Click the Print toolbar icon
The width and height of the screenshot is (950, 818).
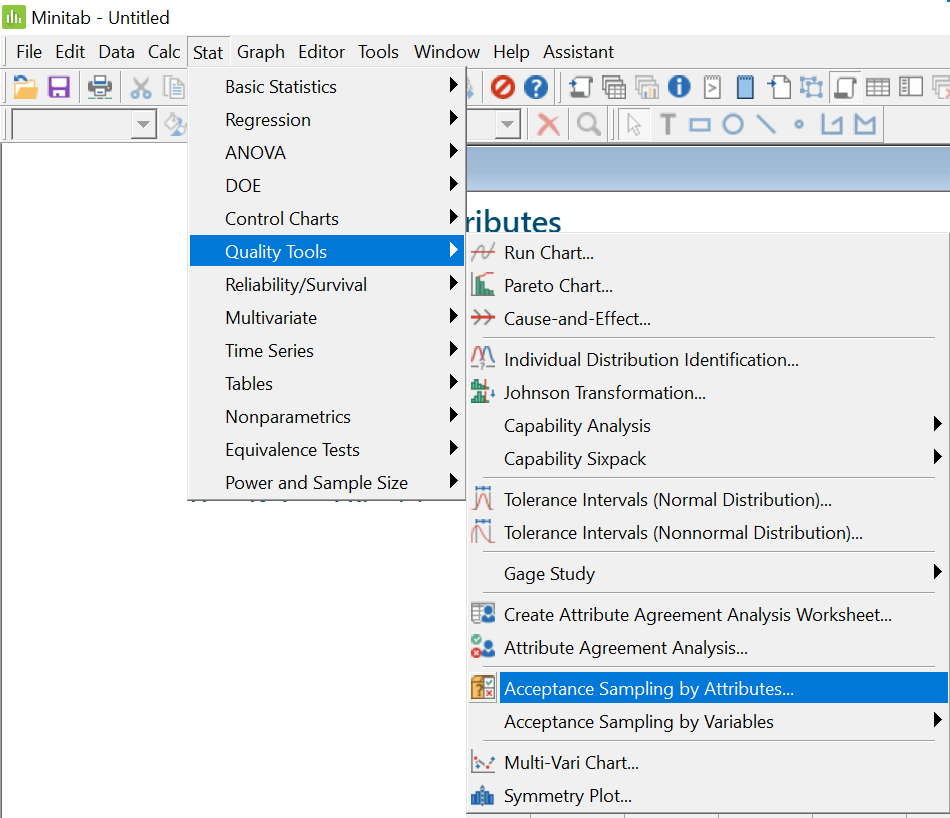(100, 87)
